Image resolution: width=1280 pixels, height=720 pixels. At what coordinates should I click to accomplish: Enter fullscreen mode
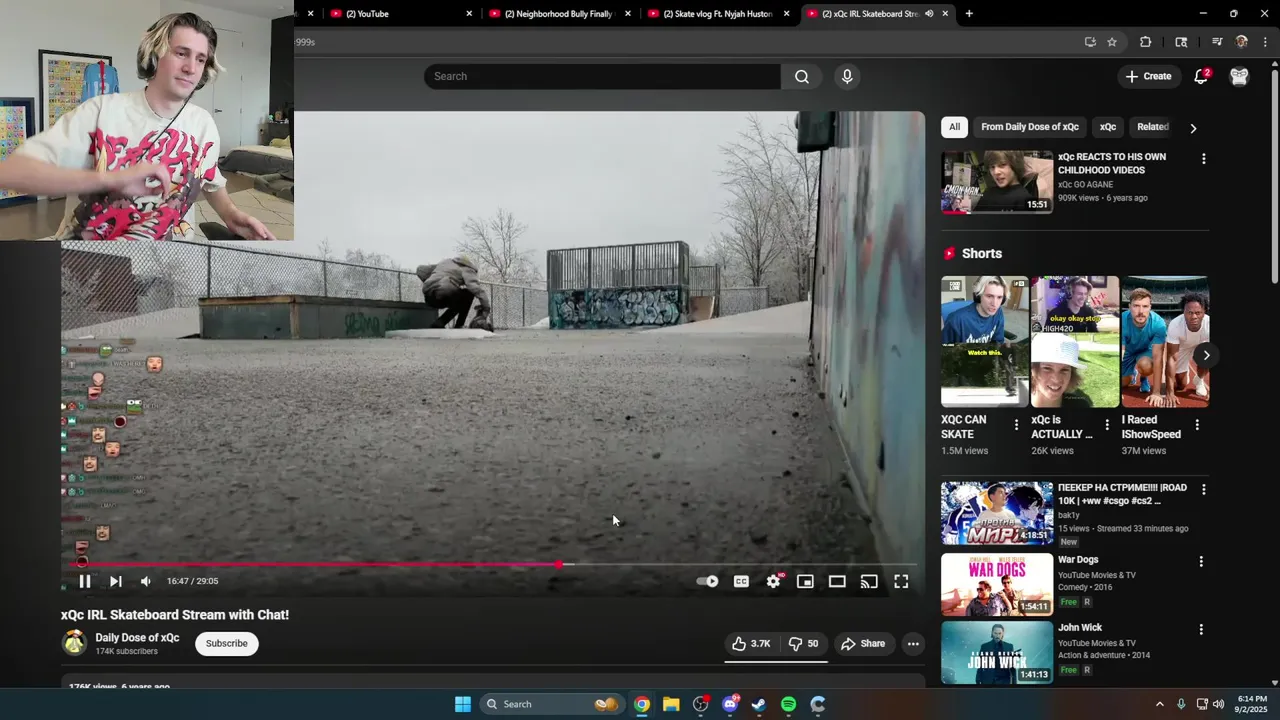pos(901,581)
